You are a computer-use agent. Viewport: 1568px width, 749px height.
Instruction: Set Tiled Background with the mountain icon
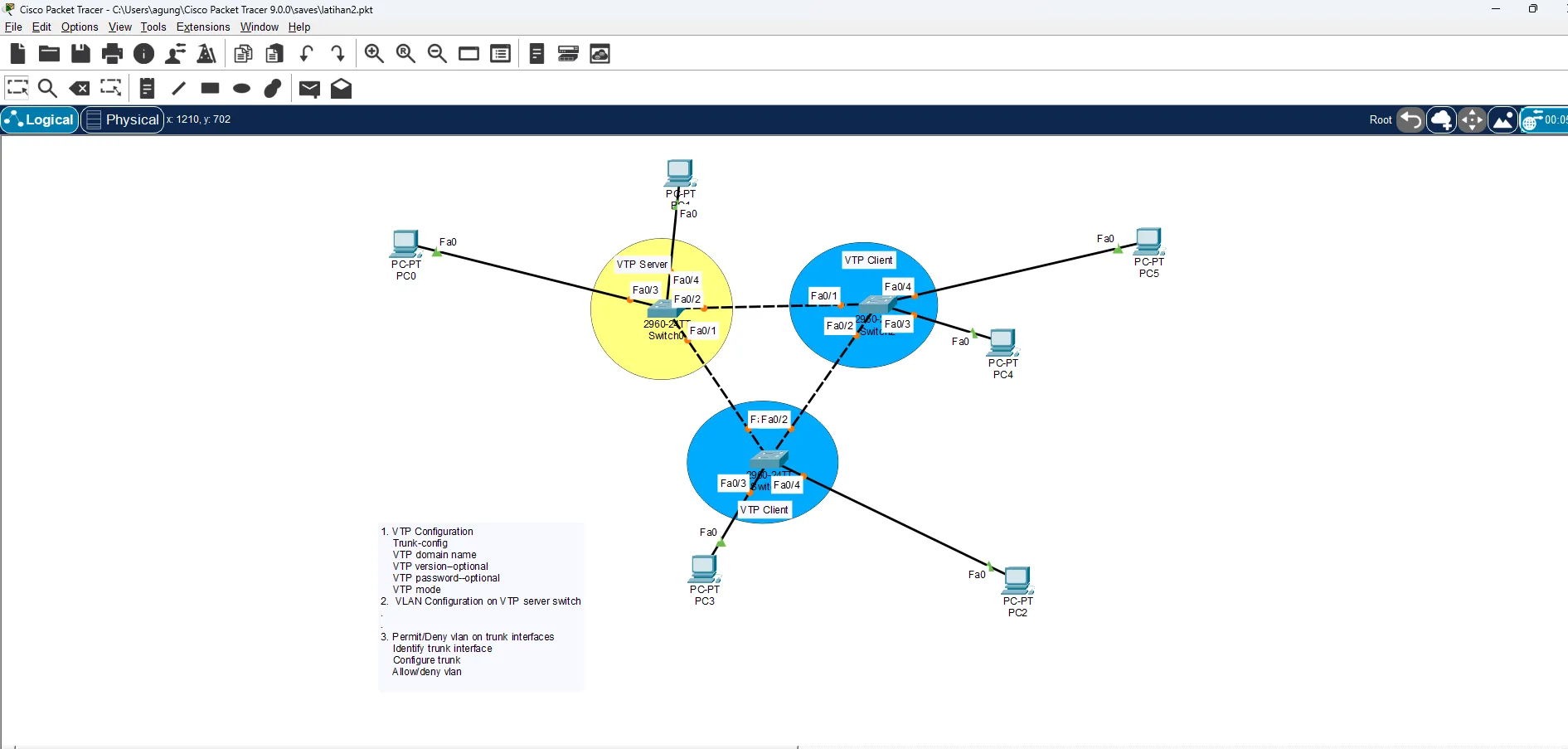tap(1503, 119)
